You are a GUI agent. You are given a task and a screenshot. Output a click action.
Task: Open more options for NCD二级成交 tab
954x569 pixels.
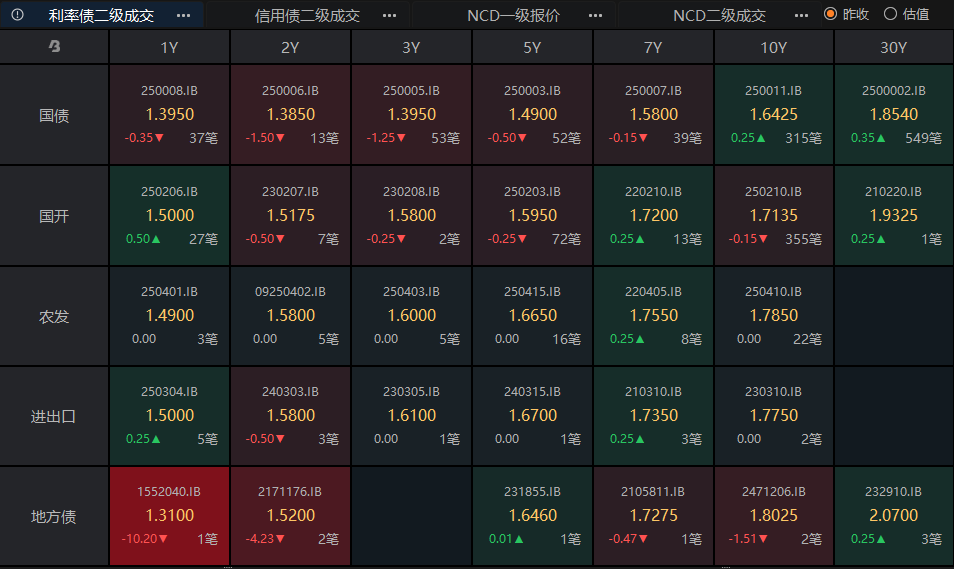(801, 15)
